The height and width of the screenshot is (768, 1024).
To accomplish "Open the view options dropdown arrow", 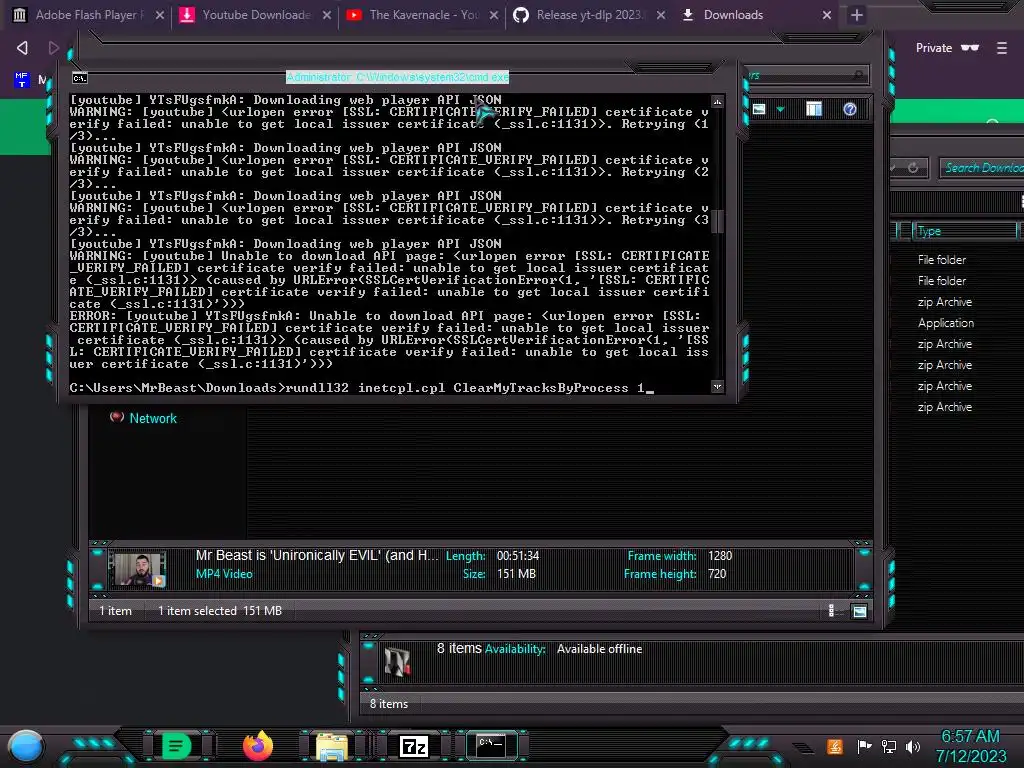I will coord(780,109).
